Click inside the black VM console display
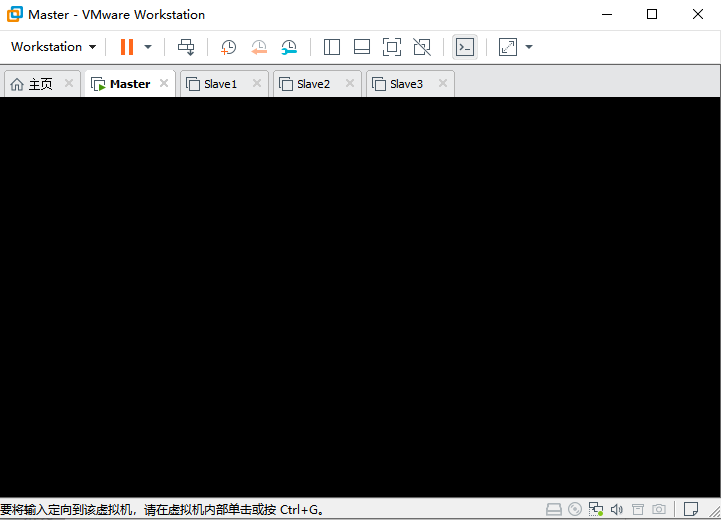This screenshot has width=722, height=521. point(360,297)
